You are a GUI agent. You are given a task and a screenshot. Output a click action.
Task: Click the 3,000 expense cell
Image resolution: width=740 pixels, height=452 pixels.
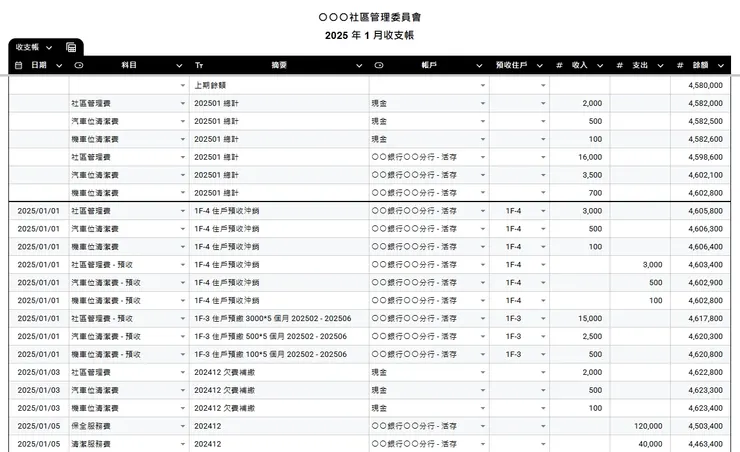[x=640, y=265]
